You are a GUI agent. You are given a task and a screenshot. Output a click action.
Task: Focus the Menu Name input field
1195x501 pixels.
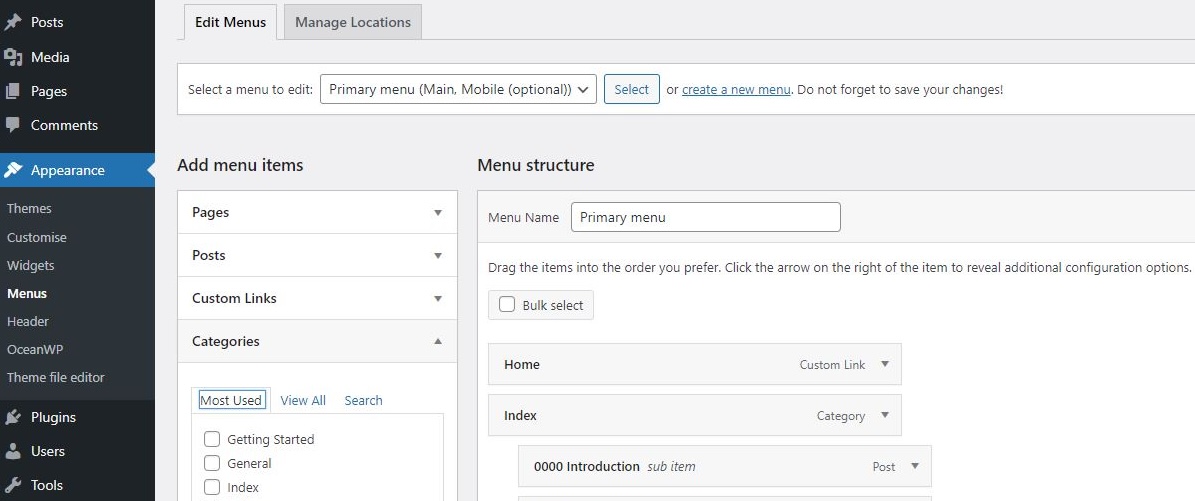click(706, 217)
